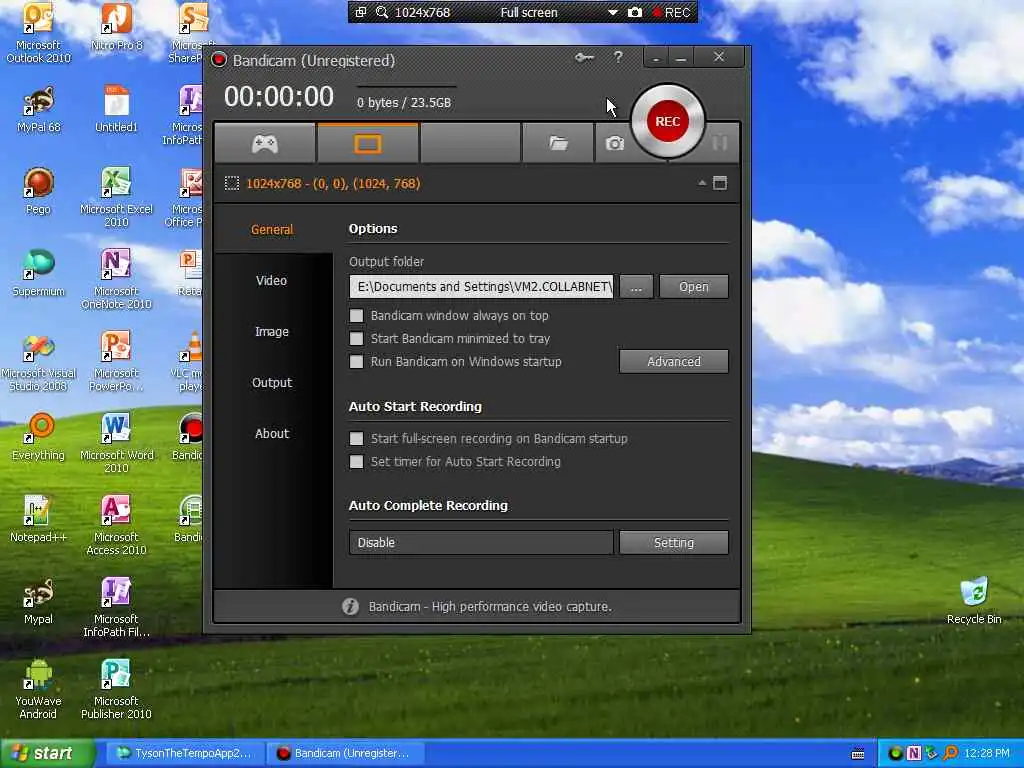The image size is (1024, 768).
Task: Switch to the Output tab
Action: 272,382
